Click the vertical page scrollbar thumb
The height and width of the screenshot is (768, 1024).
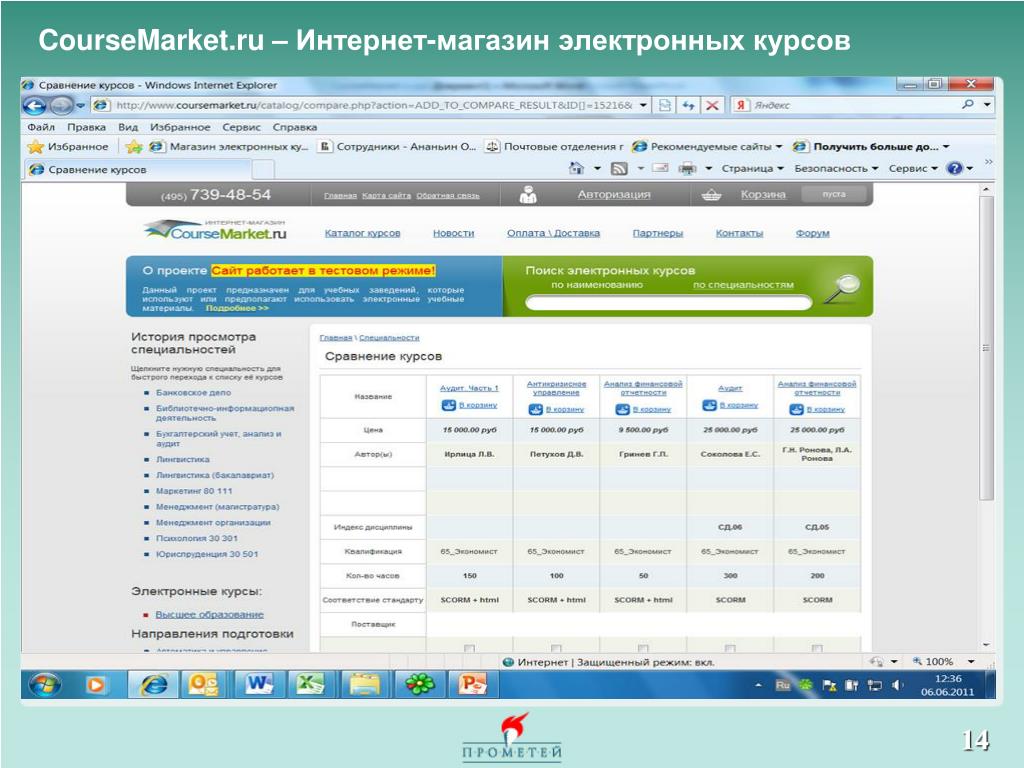coord(986,348)
